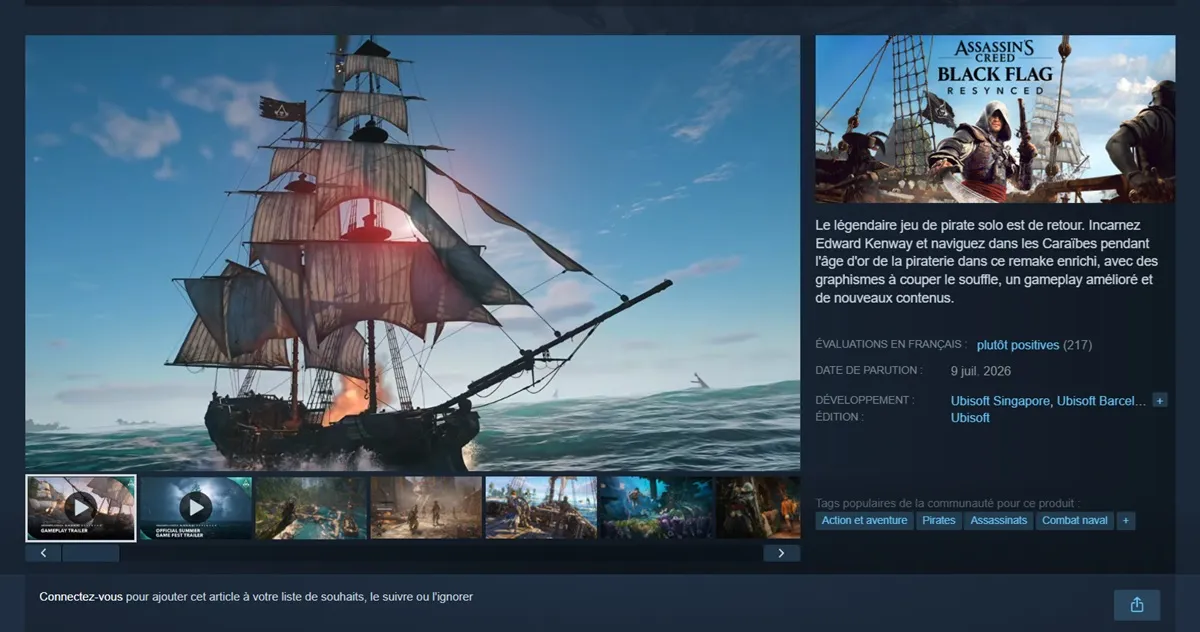Click the review count (217)
This screenshot has width=1200, height=632.
(1078, 345)
